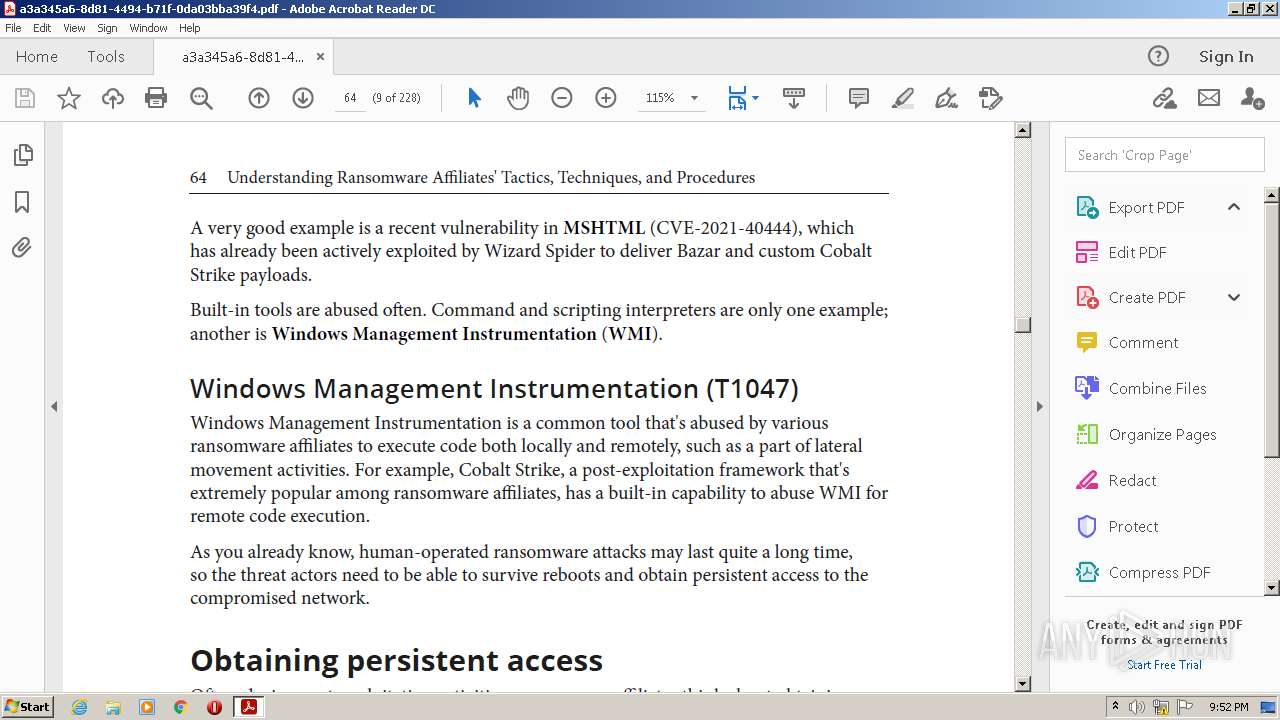Viewport: 1280px width, 720px height.
Task: Open the File menu
Action: coord(13,28)
